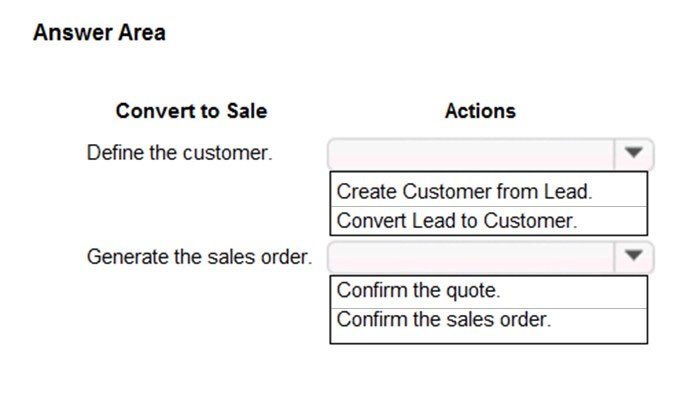
Task: Select Convert Lead to Customer option
Action: (x=488, y=221)
